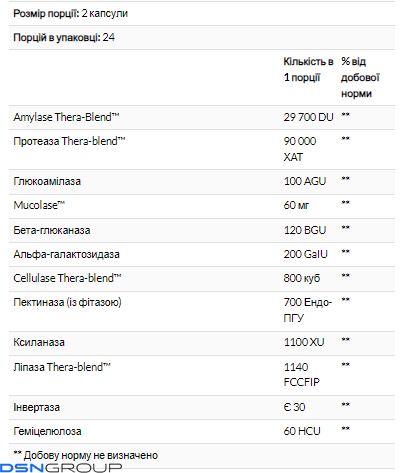Screen dimensions: 407x473
Task: Click the % від добової норми header
Action: [x=360, y=77]
